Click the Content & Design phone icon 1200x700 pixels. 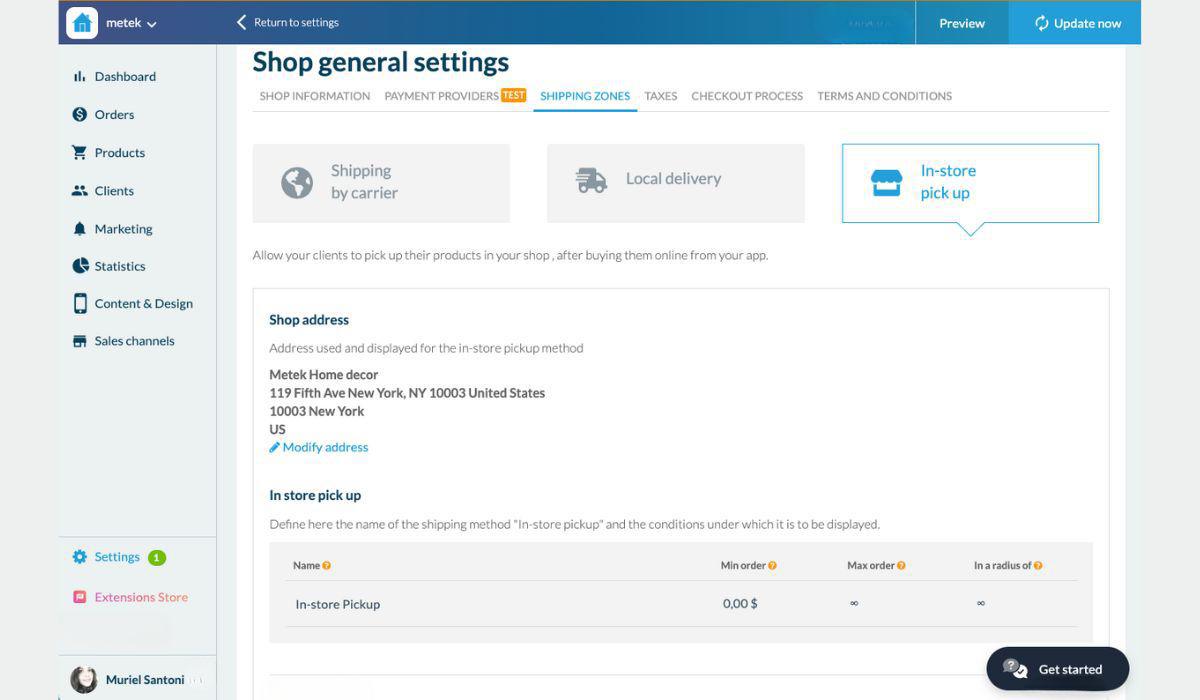click(80, 303)
